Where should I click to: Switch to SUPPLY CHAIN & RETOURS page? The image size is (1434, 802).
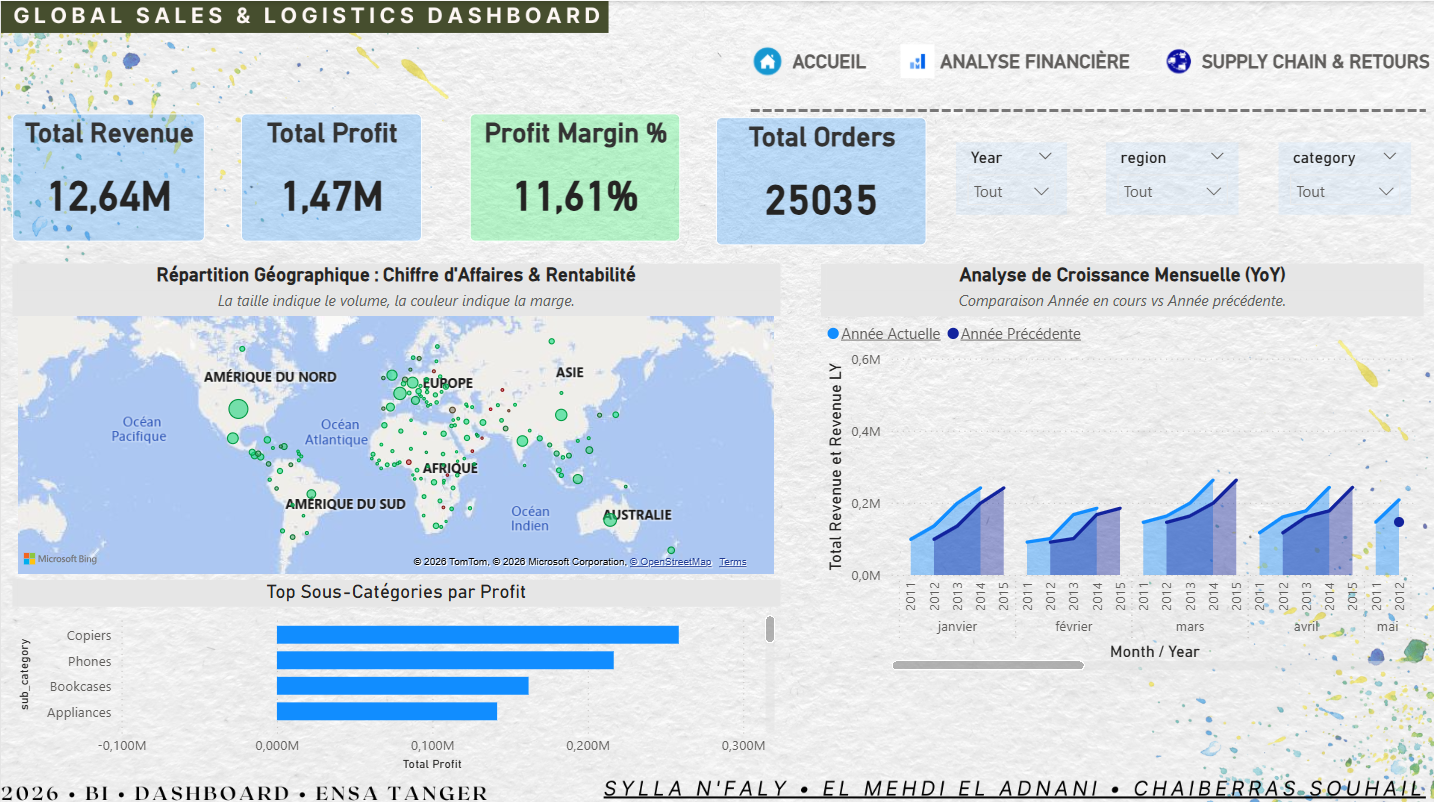pyautogui.click(x=1315, y=62)
